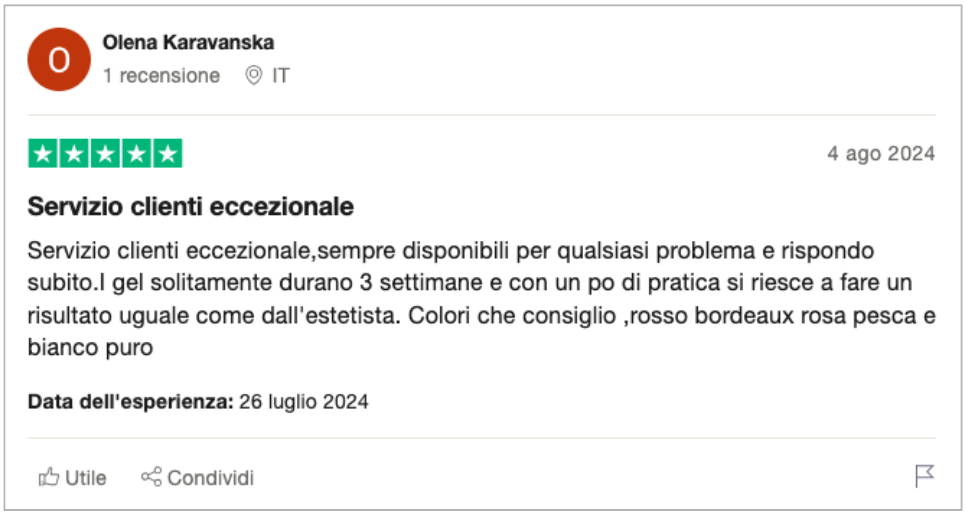Click the 'Data dell'esperienza' label
966x514 pixels.
click(131, 402)
